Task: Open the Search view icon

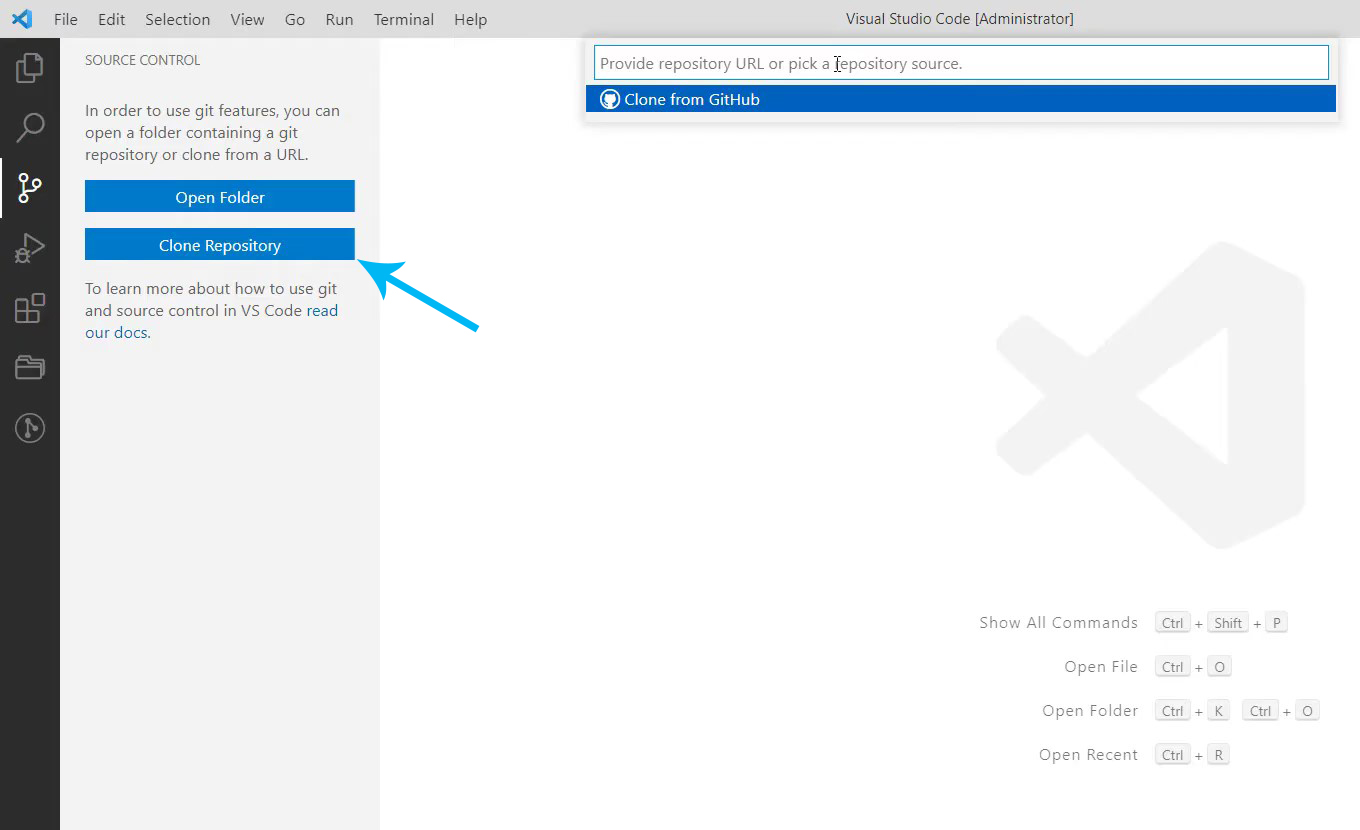Action: (30, 127)
